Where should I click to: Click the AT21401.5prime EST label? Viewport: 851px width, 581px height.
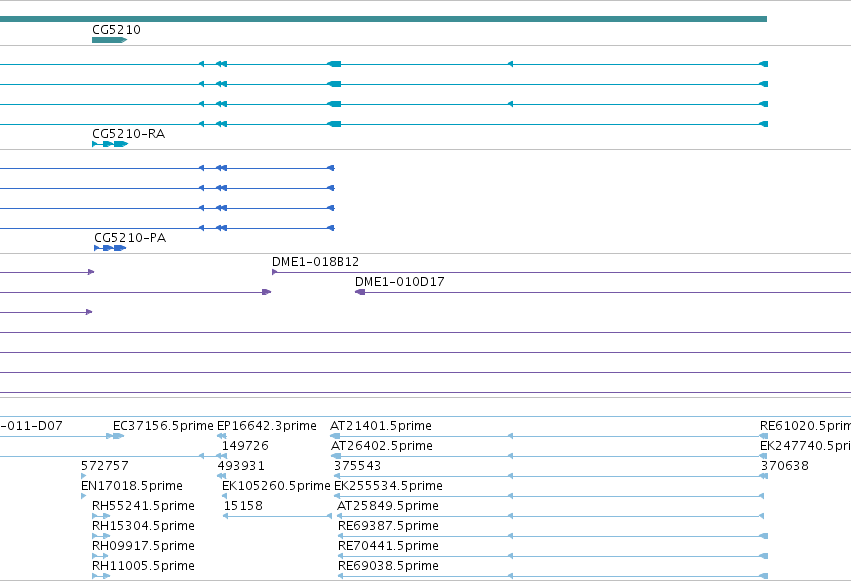click(x=381, y=426)
